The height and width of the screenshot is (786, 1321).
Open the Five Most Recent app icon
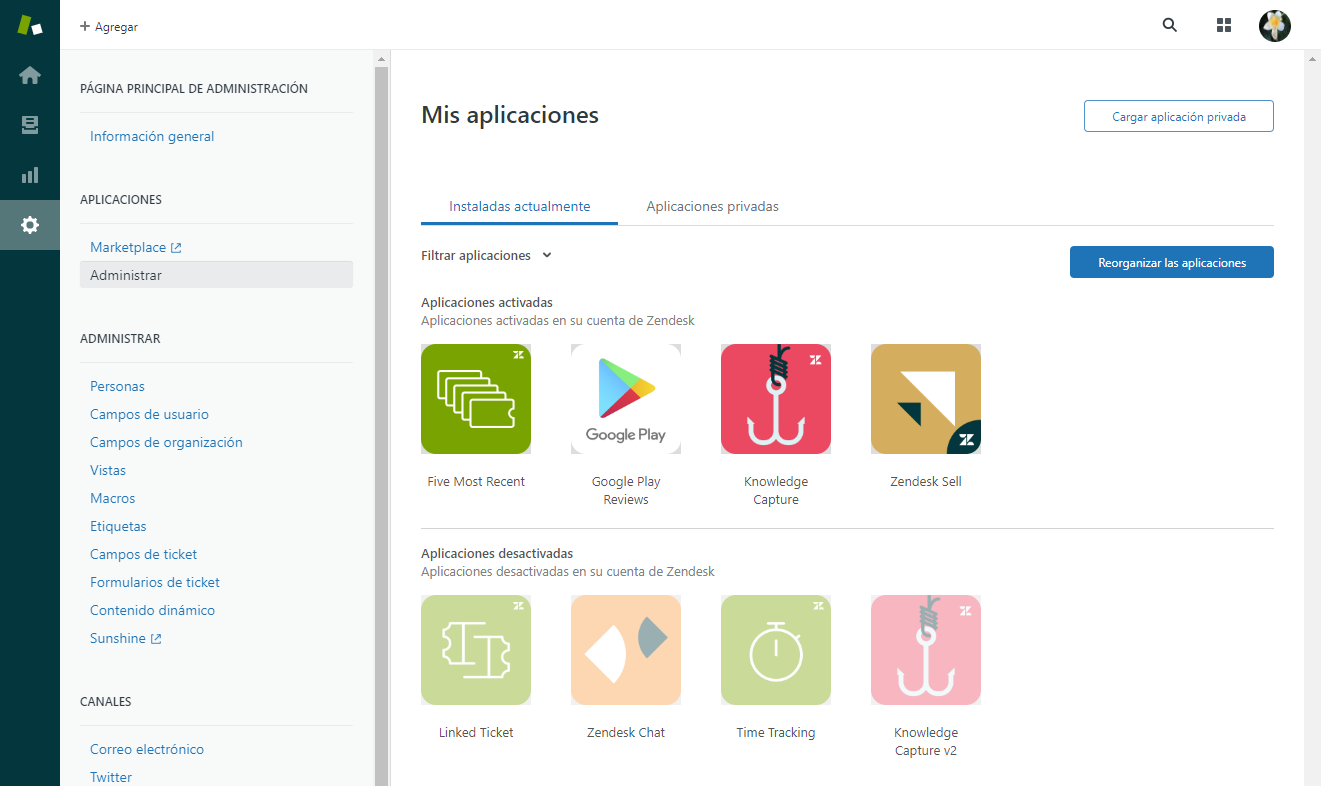coord(476,399)
